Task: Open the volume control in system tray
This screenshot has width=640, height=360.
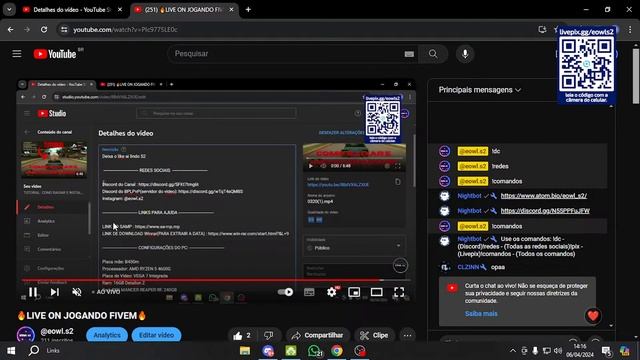Action: 558,351
